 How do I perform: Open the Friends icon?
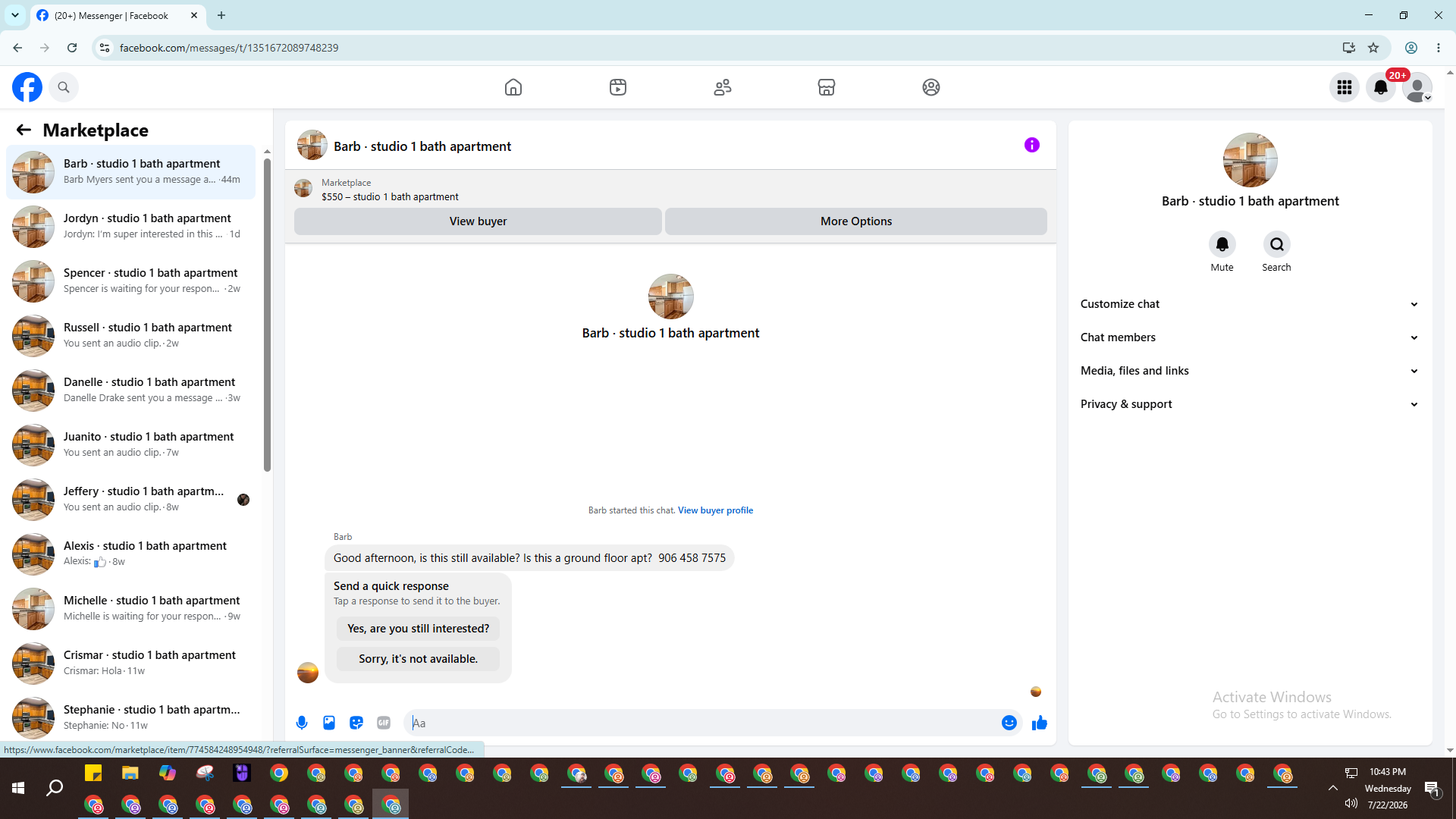coord(723,87)
